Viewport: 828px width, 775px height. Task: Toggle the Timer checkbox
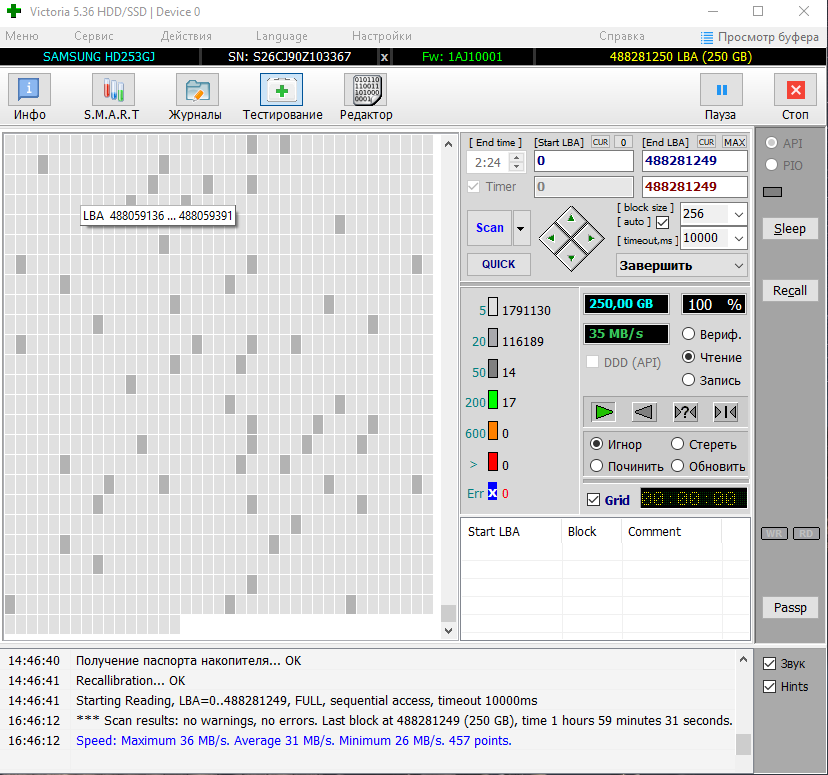pos(474,186)
